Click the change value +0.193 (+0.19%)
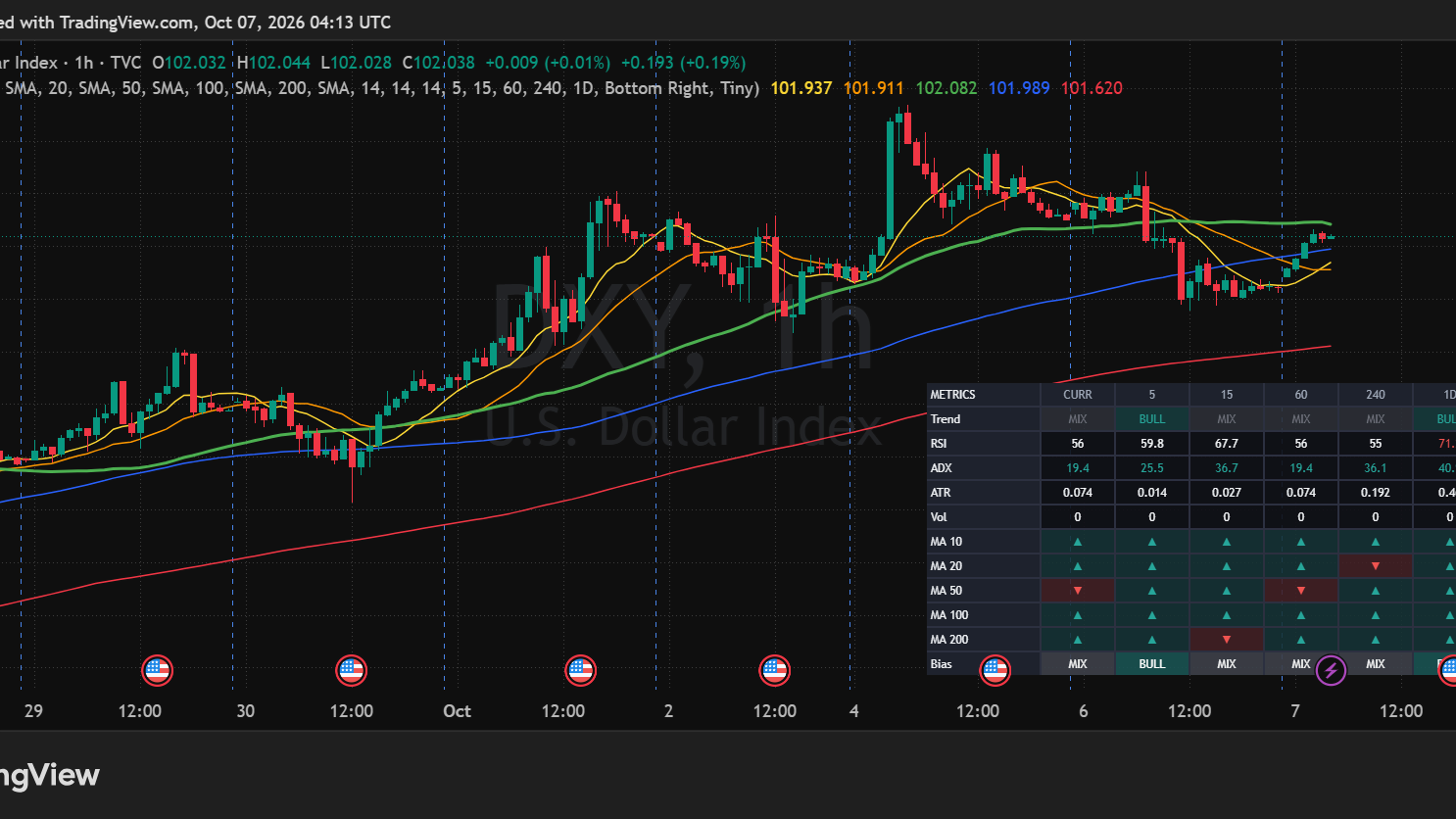The width and height of the screenshot is (1456, 819). point(683,63)
